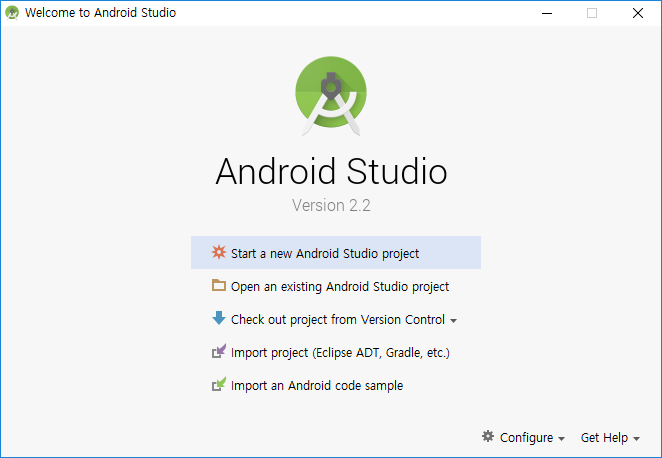This screenshot has height=458, width=662.
Task: Open an existing Android Studio project
Action: 336,286
